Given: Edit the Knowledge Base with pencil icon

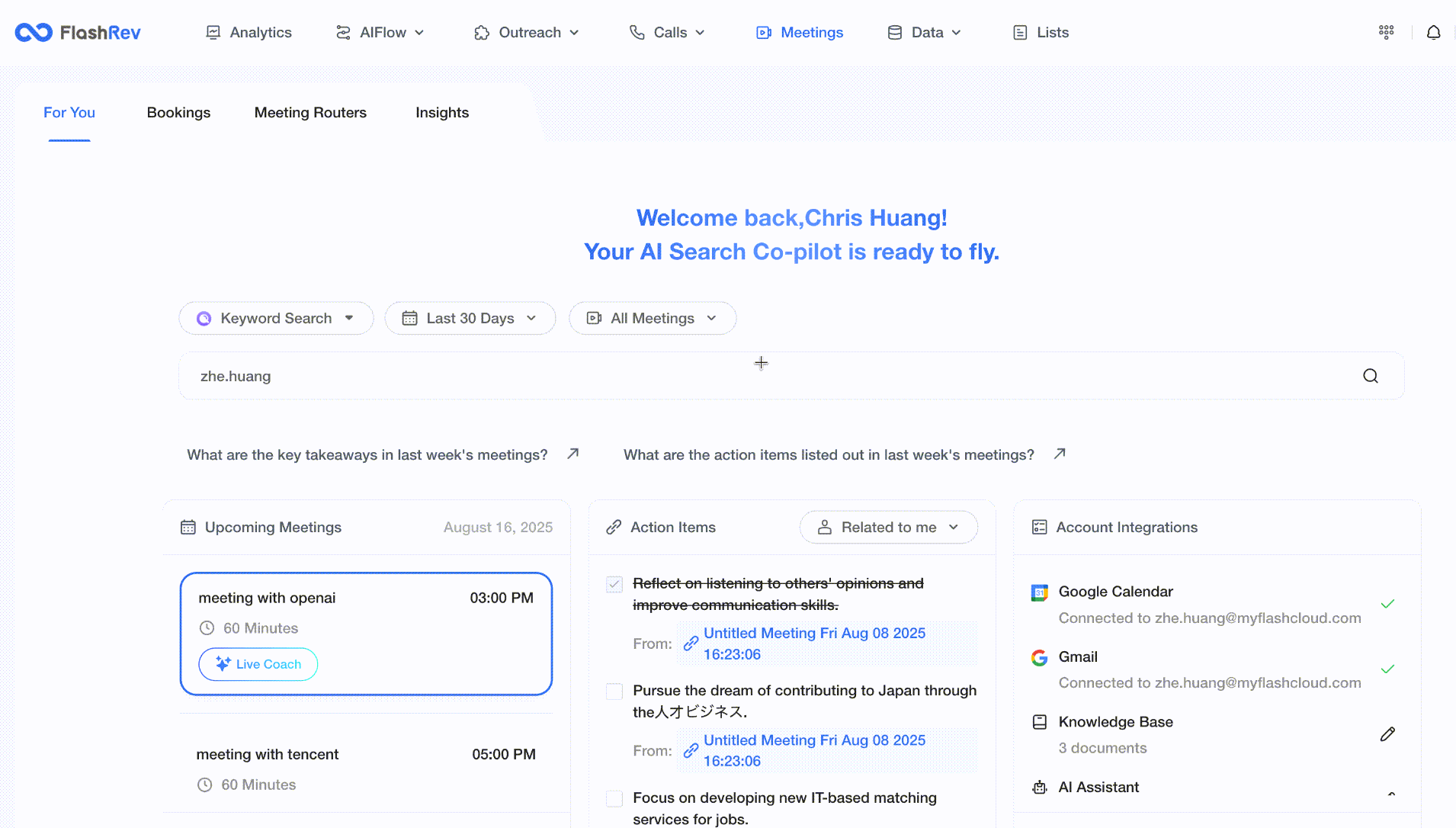Looking at the screenshot, I should pyautogui.click(x=1387, y=734).
